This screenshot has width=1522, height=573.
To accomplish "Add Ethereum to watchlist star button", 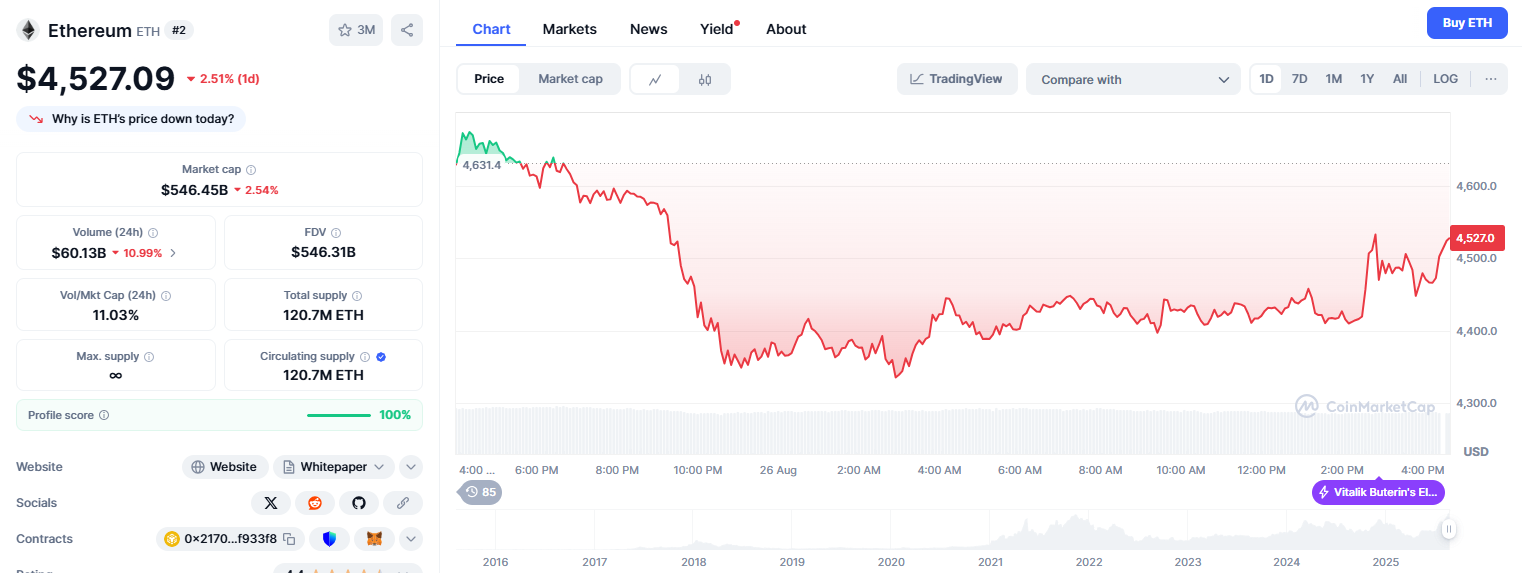I will (356, 30).
